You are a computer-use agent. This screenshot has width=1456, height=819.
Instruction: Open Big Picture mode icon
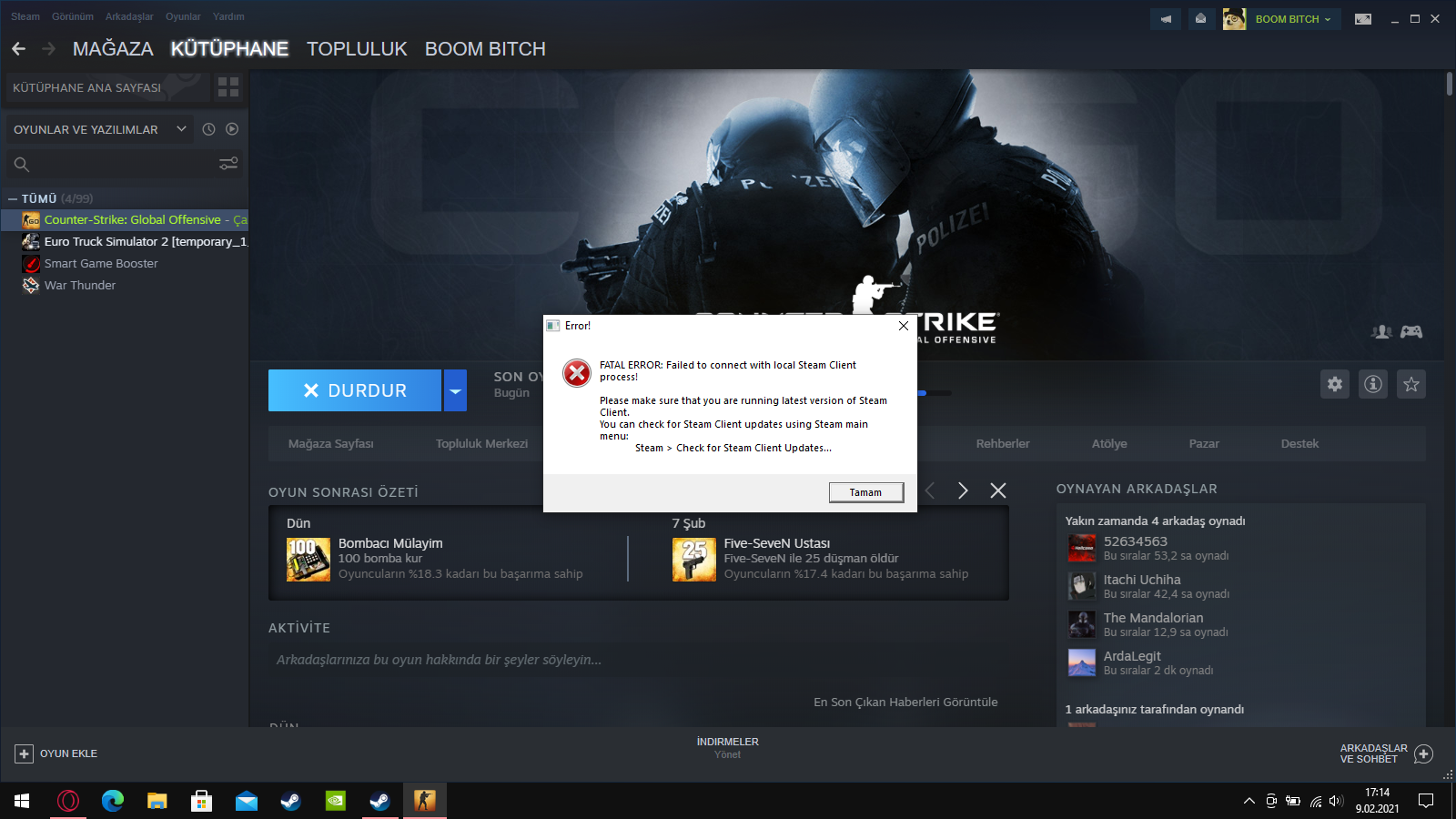[x=1363, y=19]
